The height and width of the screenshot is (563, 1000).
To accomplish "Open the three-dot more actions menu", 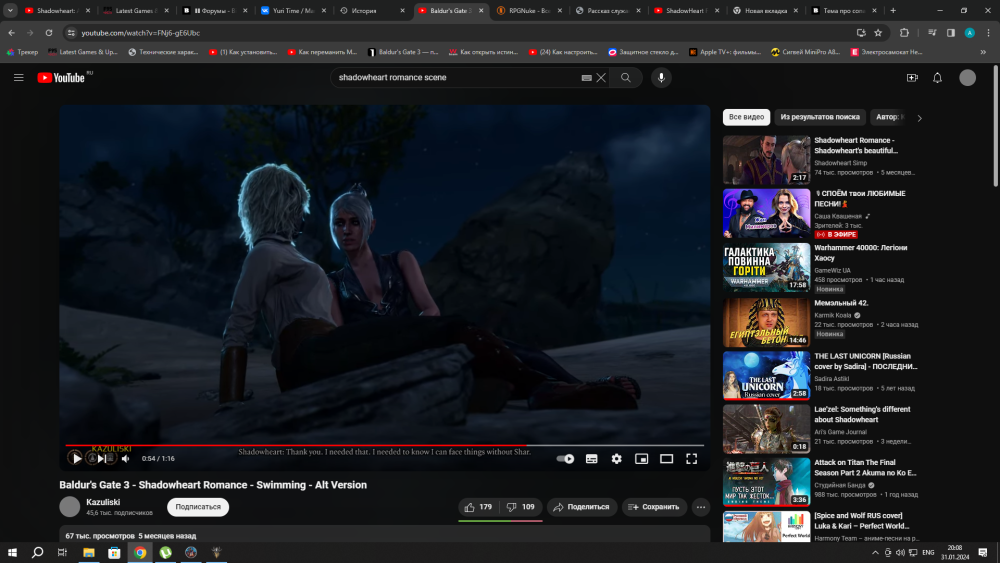I will (x=700, y=507).
